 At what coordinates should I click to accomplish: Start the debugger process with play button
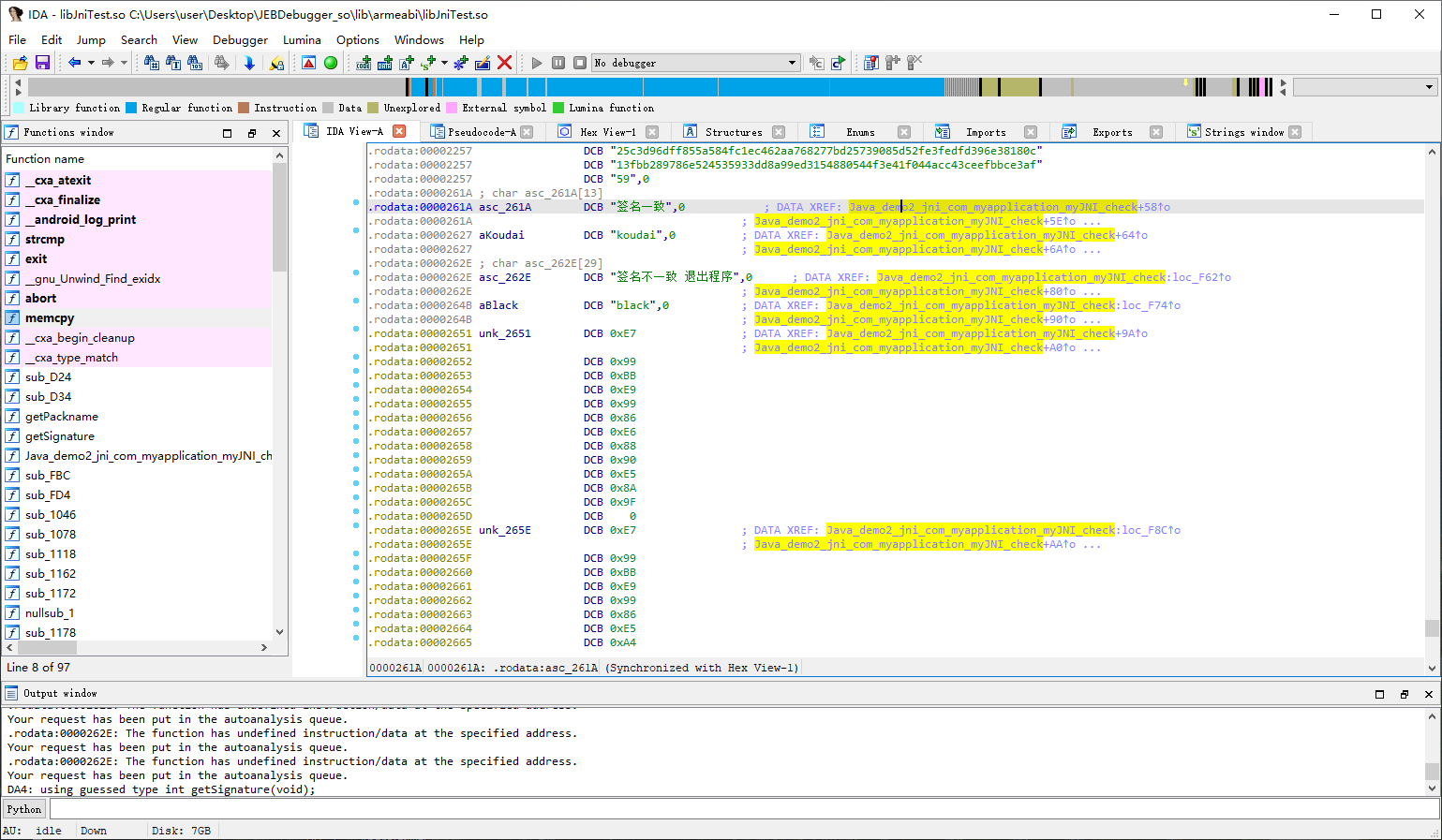[537, 63]
